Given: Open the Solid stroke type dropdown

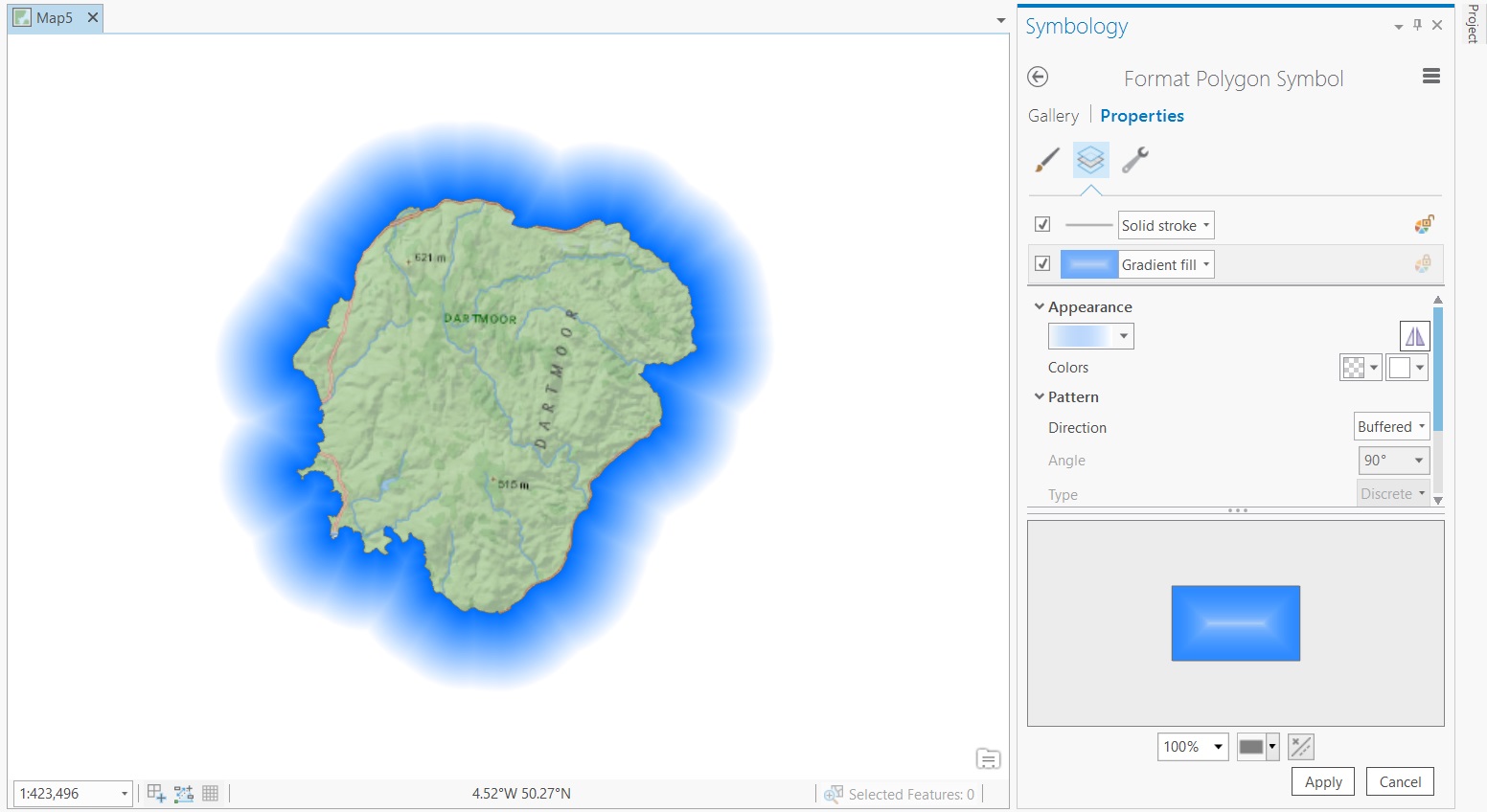Looking at the screenshot, I should 1166,225.
